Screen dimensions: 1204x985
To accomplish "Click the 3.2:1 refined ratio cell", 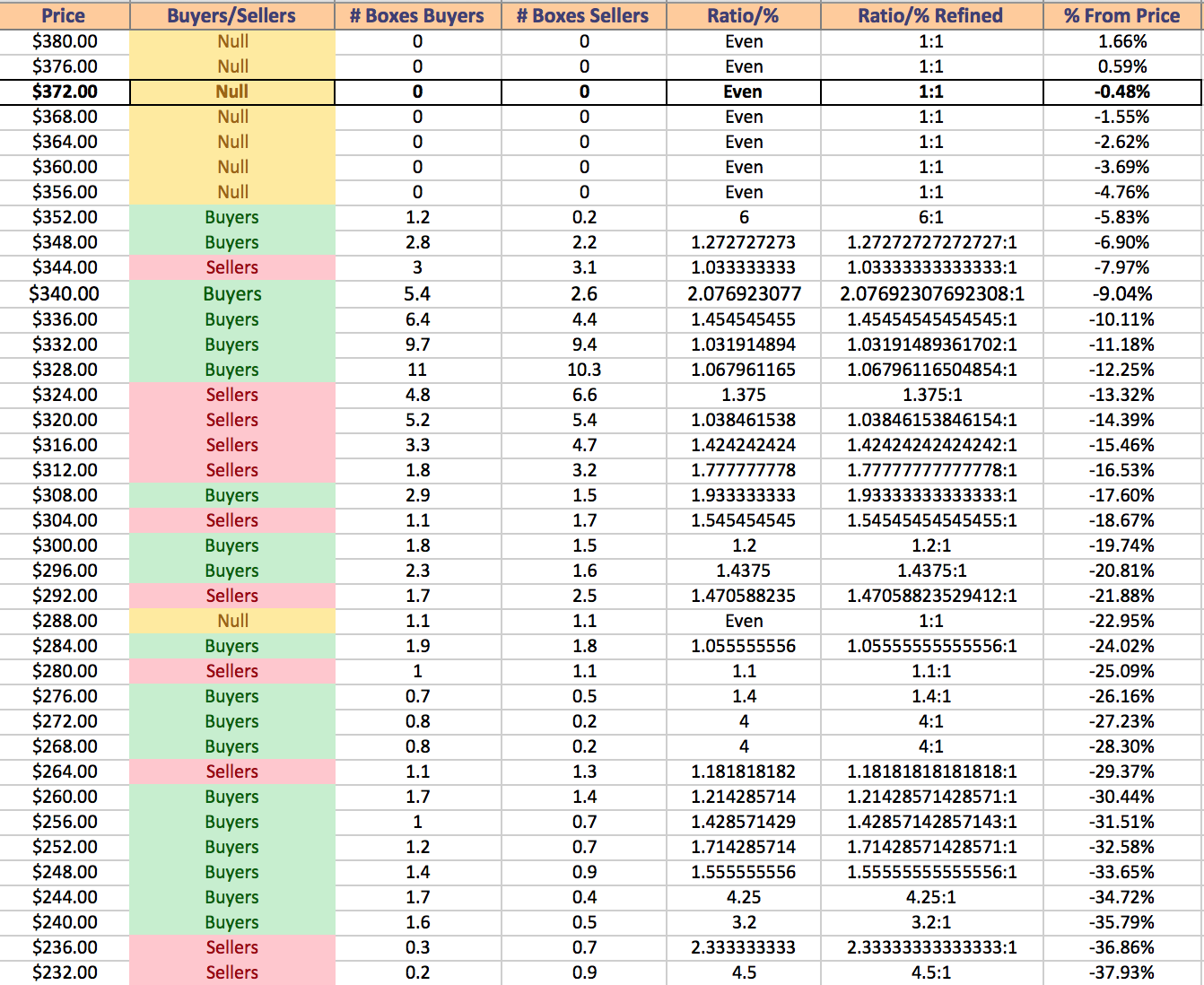I will click(931, 922).
